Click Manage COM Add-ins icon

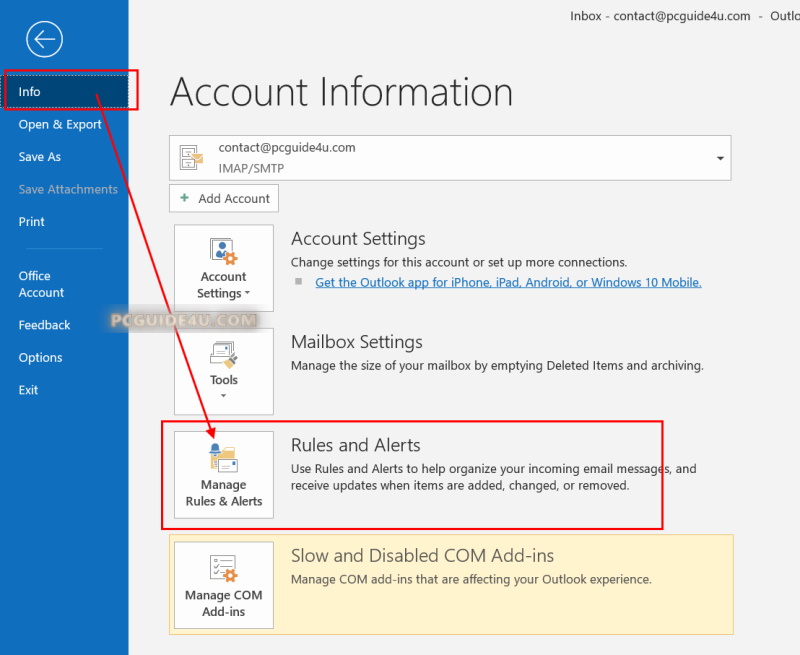[x=223, y=569]
